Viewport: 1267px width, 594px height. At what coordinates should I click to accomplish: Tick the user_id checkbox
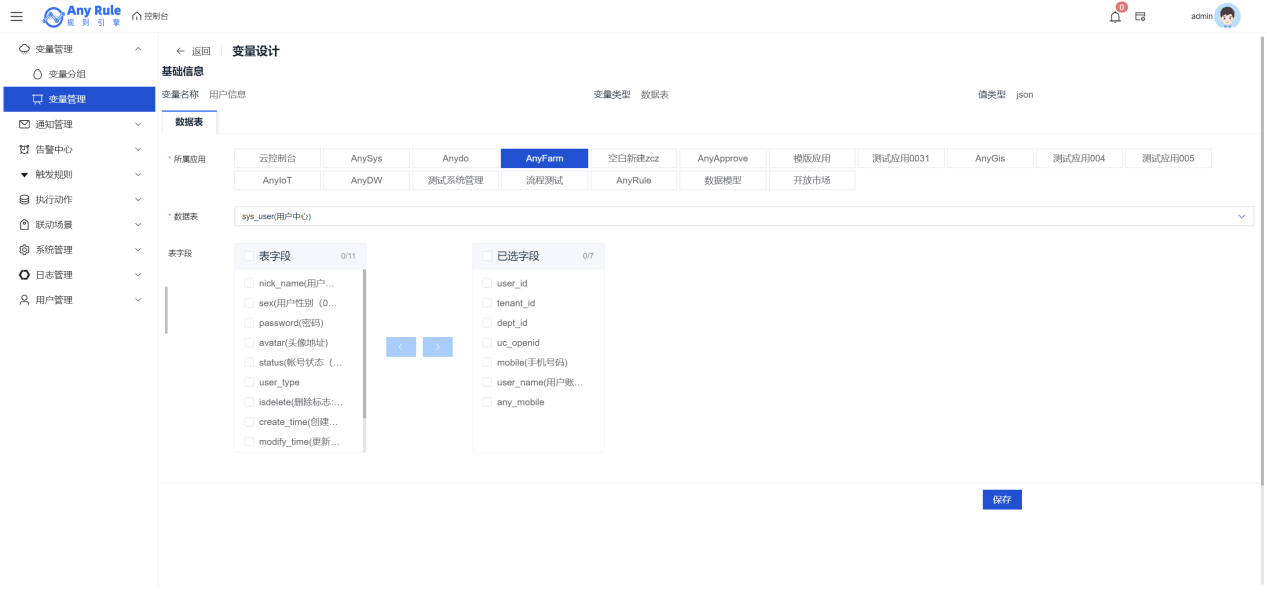[x=487, y=283]
